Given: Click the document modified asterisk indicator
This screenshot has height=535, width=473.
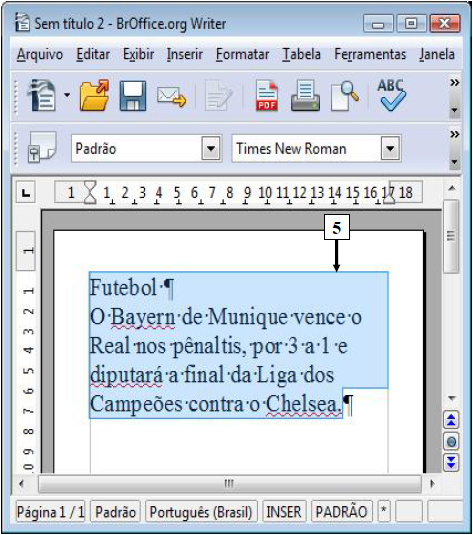Looking at the screenshot, I should pyautogui.click(x=384, y=511).
